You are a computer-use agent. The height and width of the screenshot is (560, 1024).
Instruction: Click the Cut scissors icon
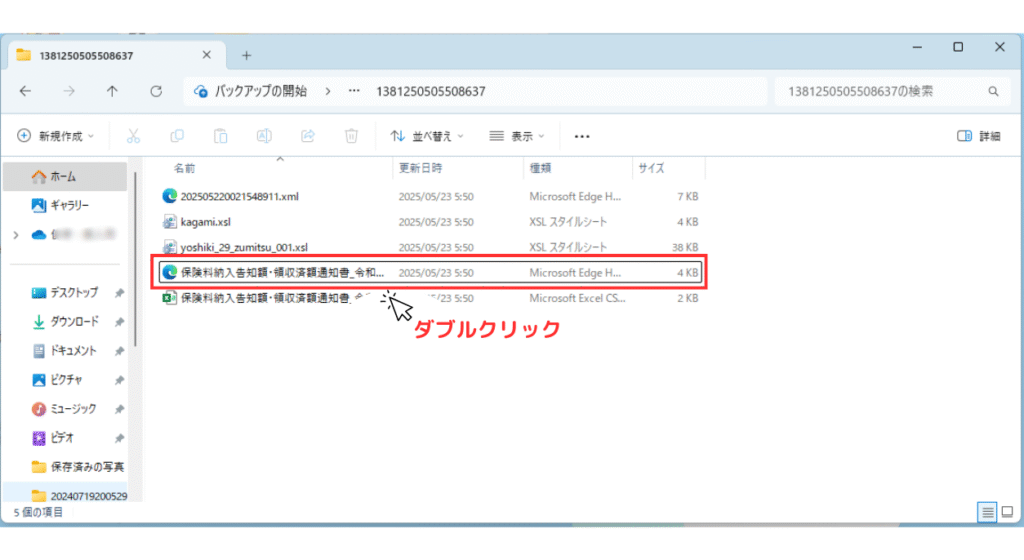coord(133,136)
